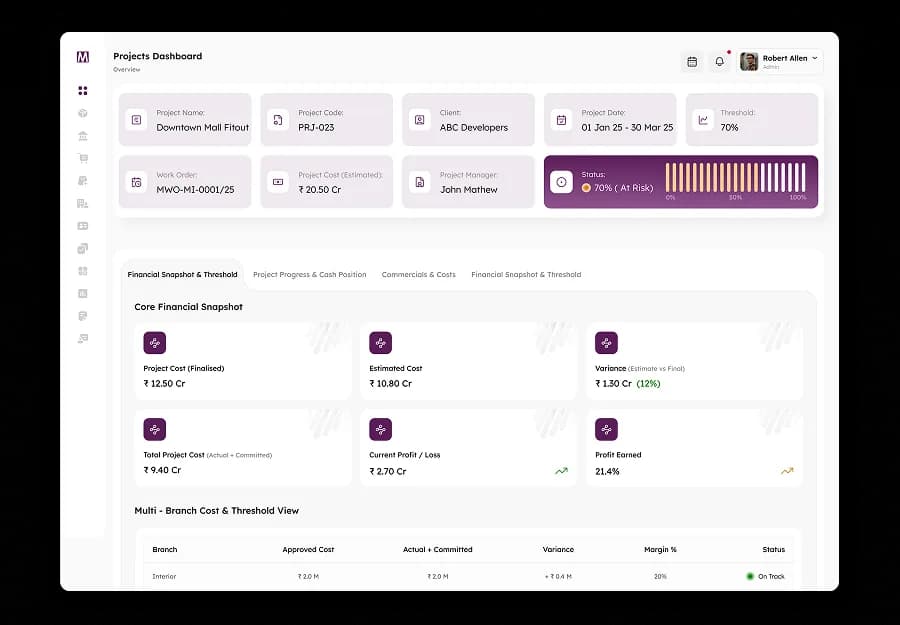
Task: Click the green On Track status dot
Action: (x=750, y=576)
